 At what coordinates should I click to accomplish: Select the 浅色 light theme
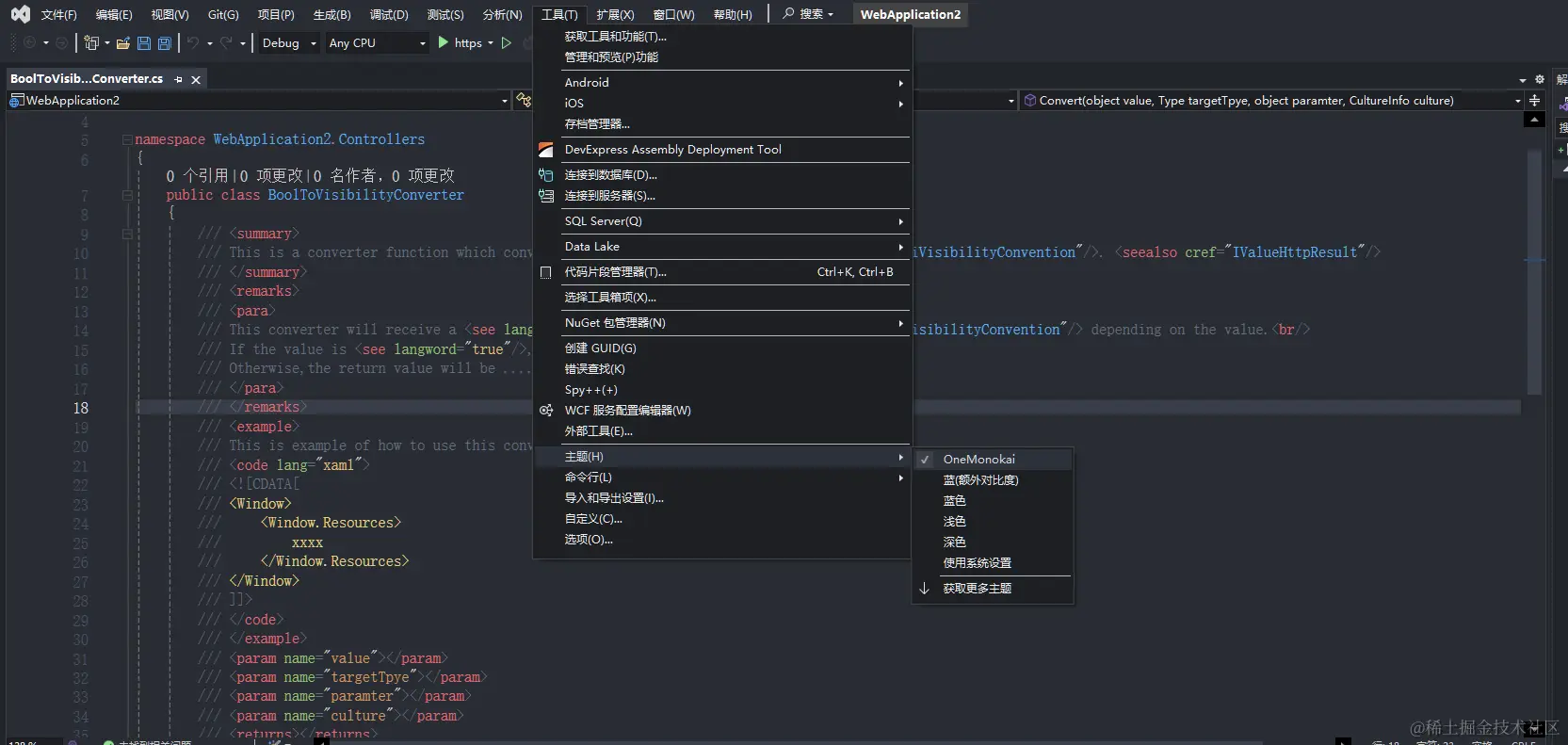coord(993,522)
